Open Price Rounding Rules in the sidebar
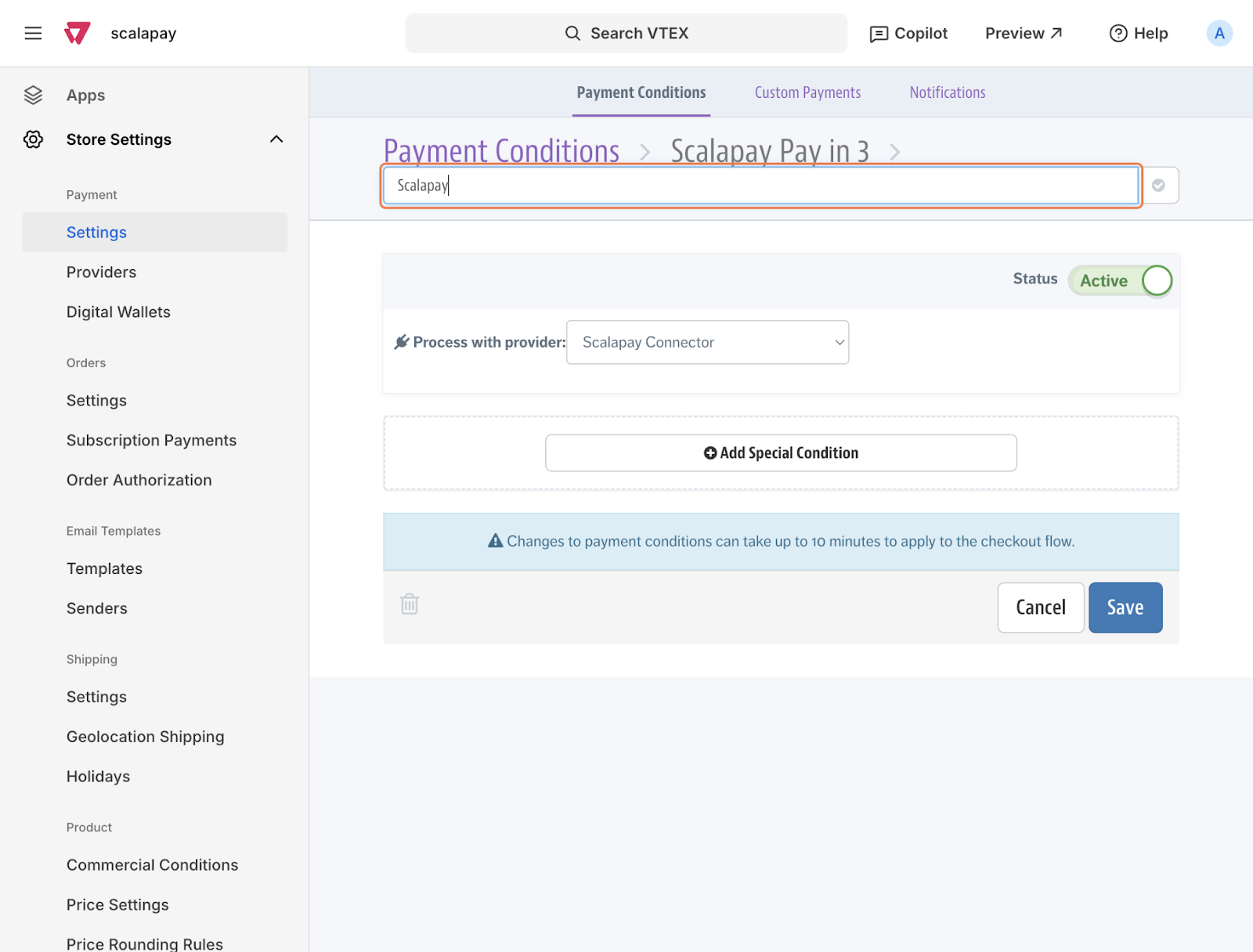 (144, 944)
